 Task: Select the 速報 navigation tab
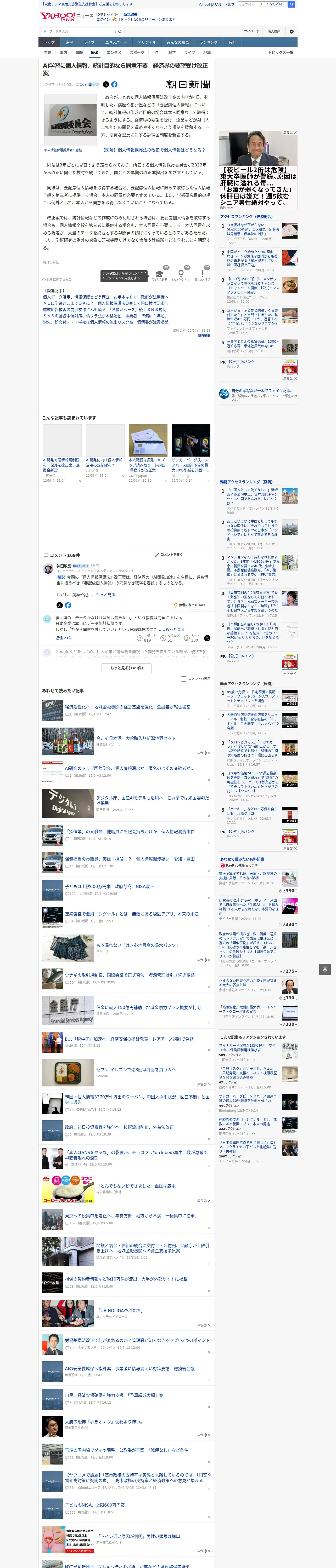click(69, 42)
